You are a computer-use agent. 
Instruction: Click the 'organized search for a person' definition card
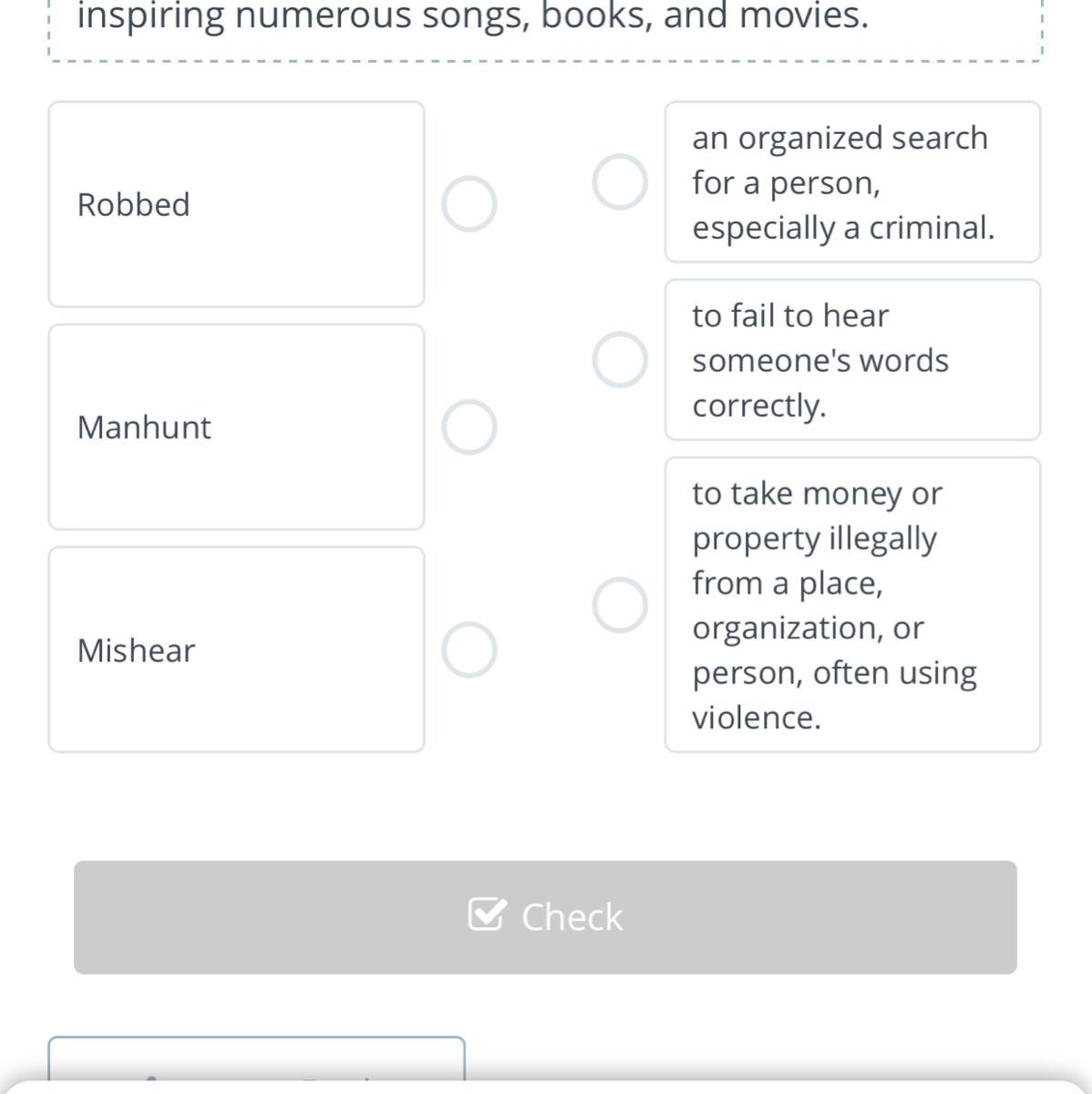[x=852, y=181]
